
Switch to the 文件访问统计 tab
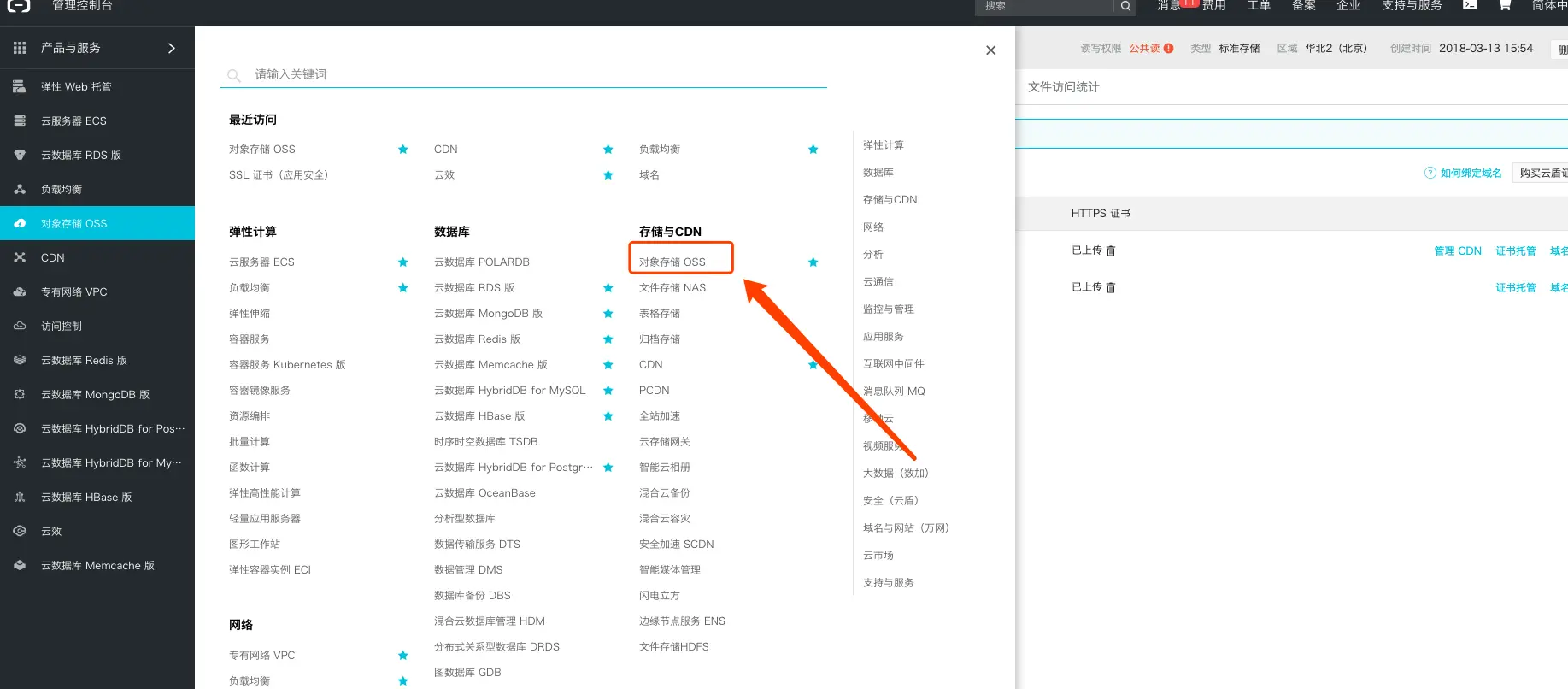click(1063, 87)
